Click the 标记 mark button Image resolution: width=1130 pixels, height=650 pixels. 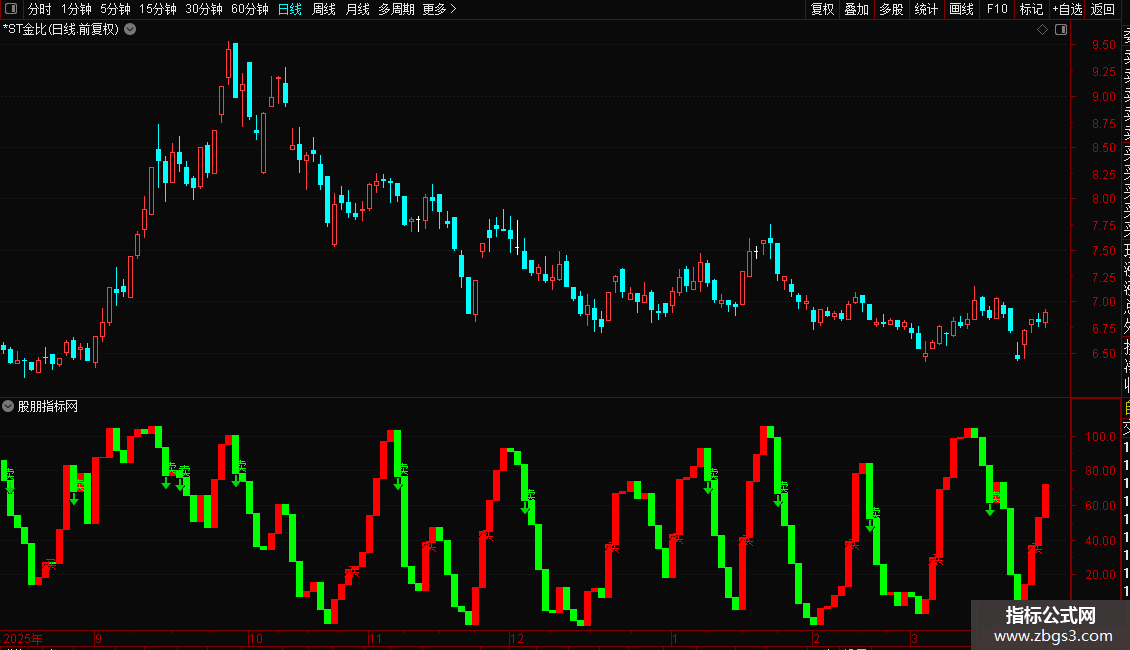click(x=1031, y=9)
